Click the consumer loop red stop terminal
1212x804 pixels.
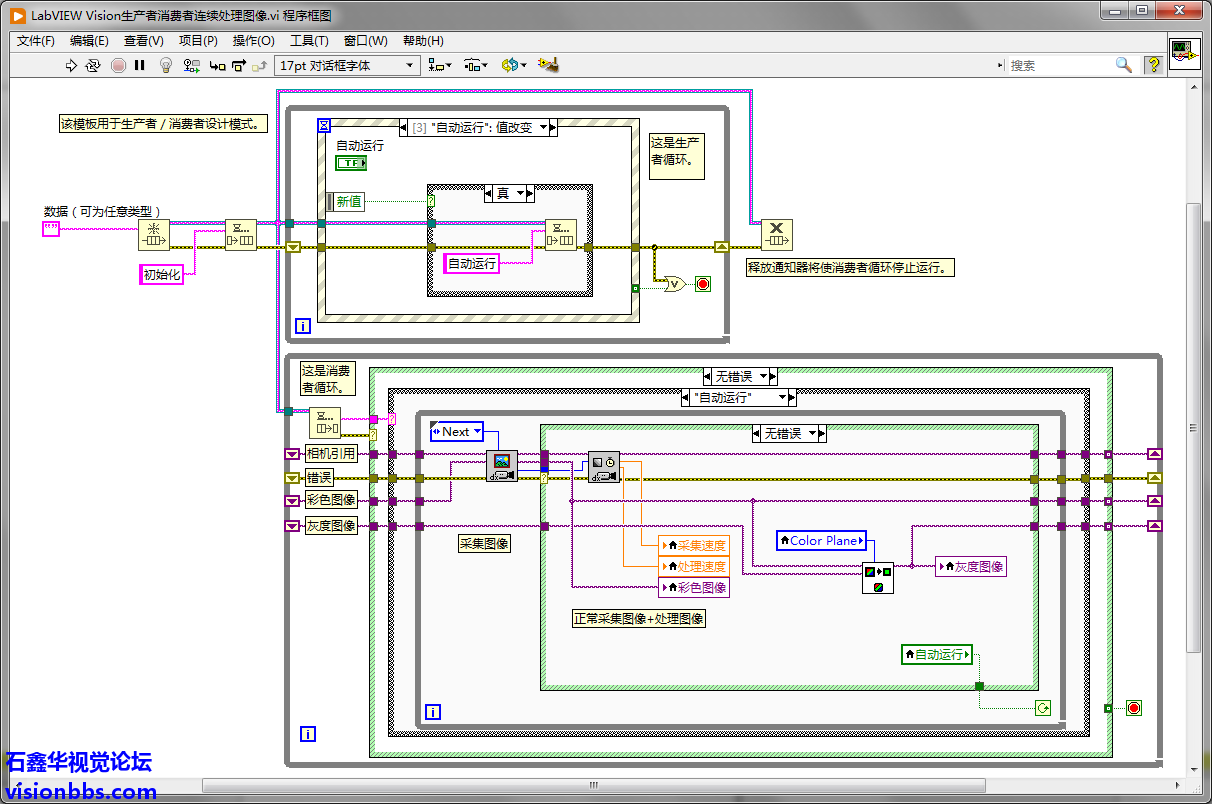click(1133, 708)
